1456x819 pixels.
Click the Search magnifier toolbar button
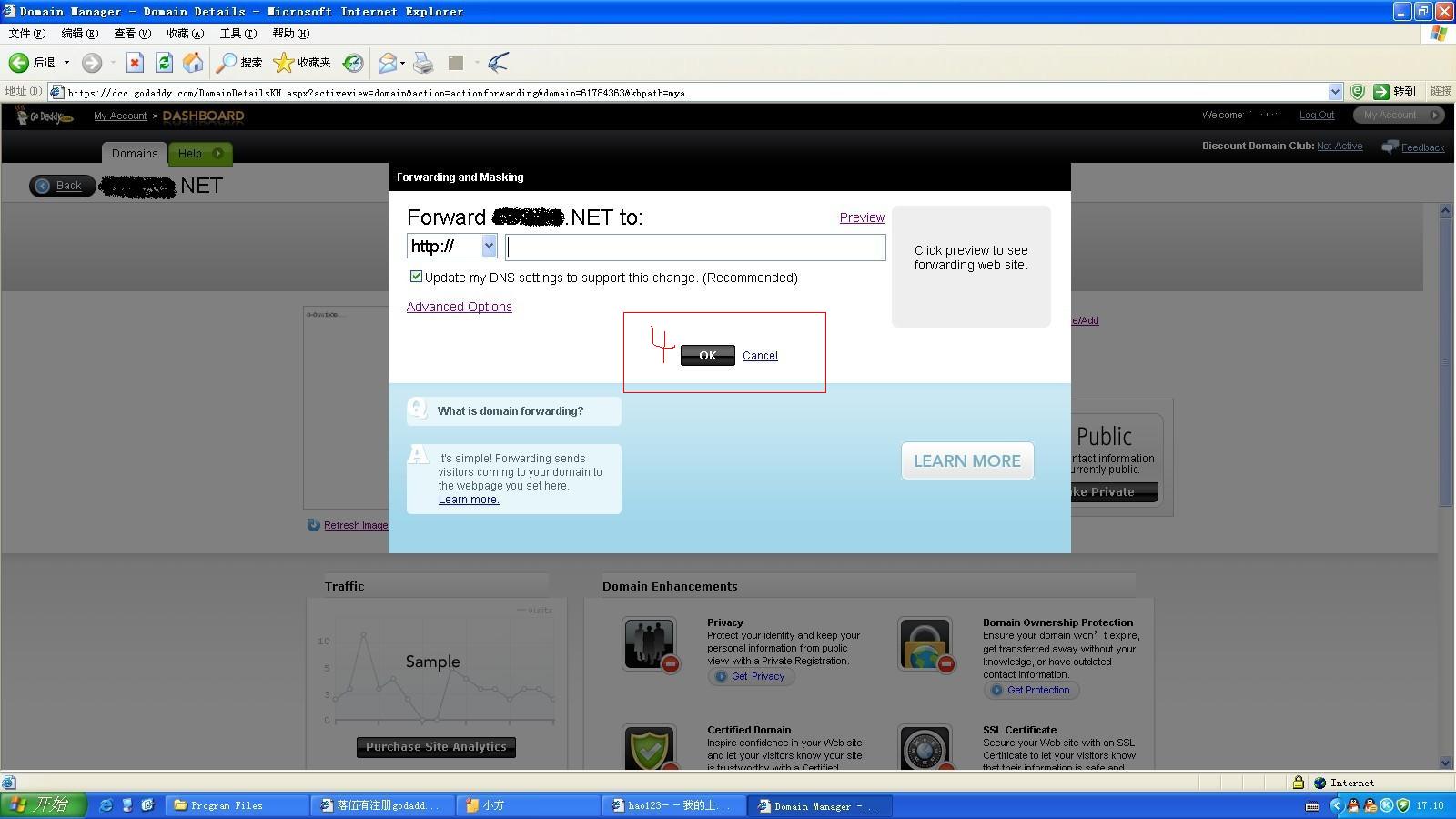[x=239, y=63]
